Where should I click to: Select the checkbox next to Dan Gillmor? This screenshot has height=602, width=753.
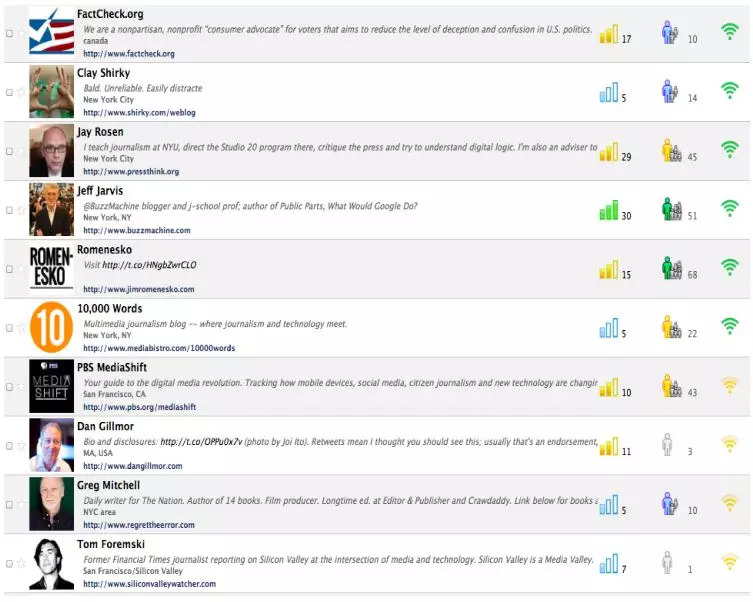click(9, 445)
